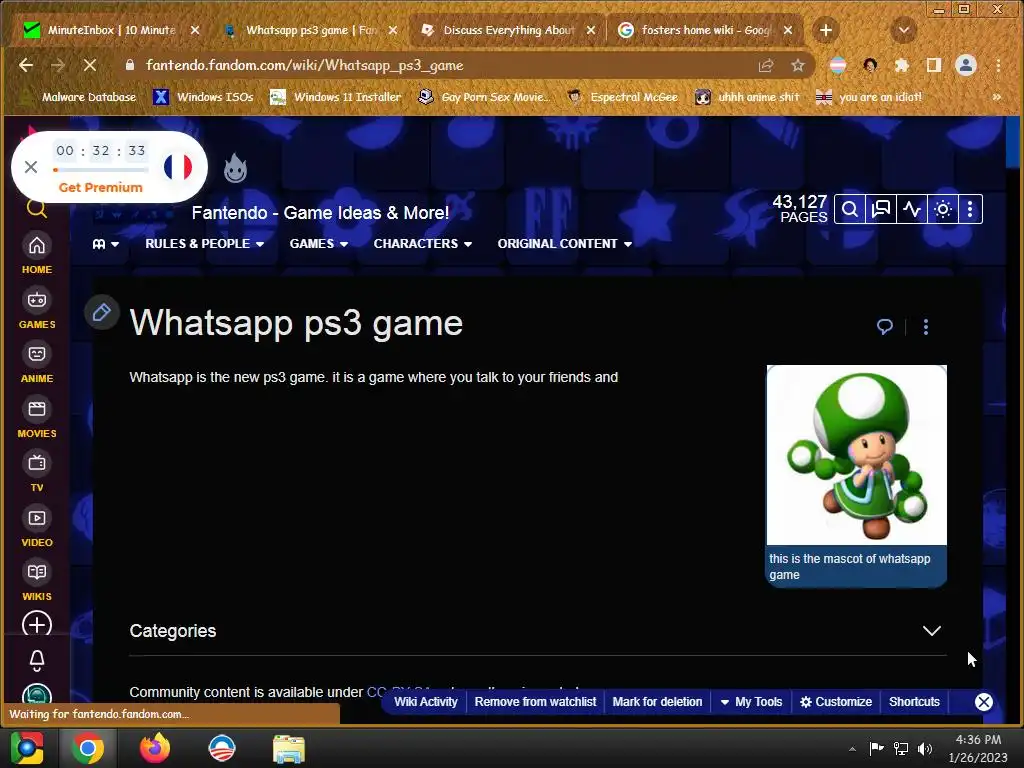The image size is (1024, 768).
Task: Toggle the browser side panel
Action: (934, 65)
